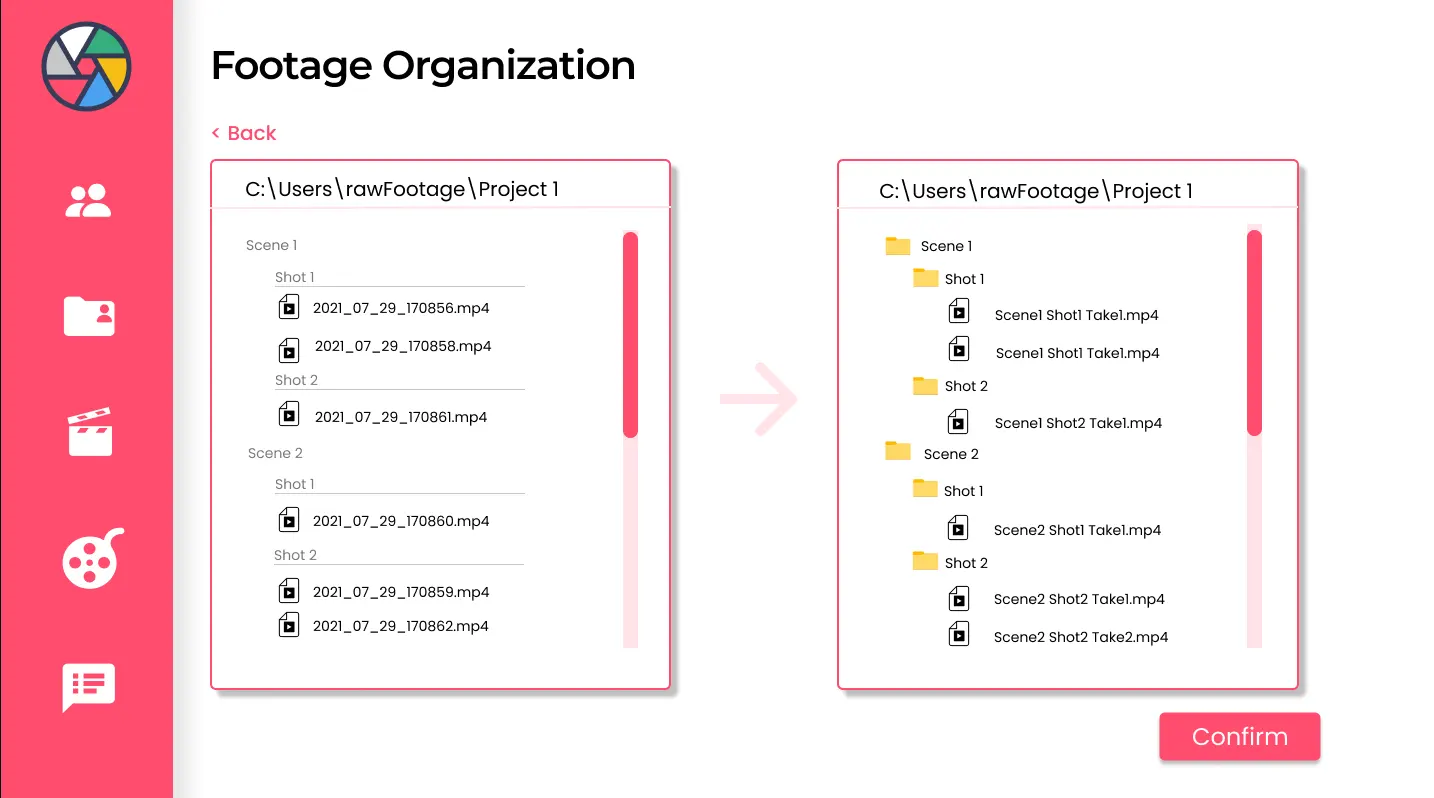Open the chat list sidebar icon
1434x798 pixels.
coord(89,686)
